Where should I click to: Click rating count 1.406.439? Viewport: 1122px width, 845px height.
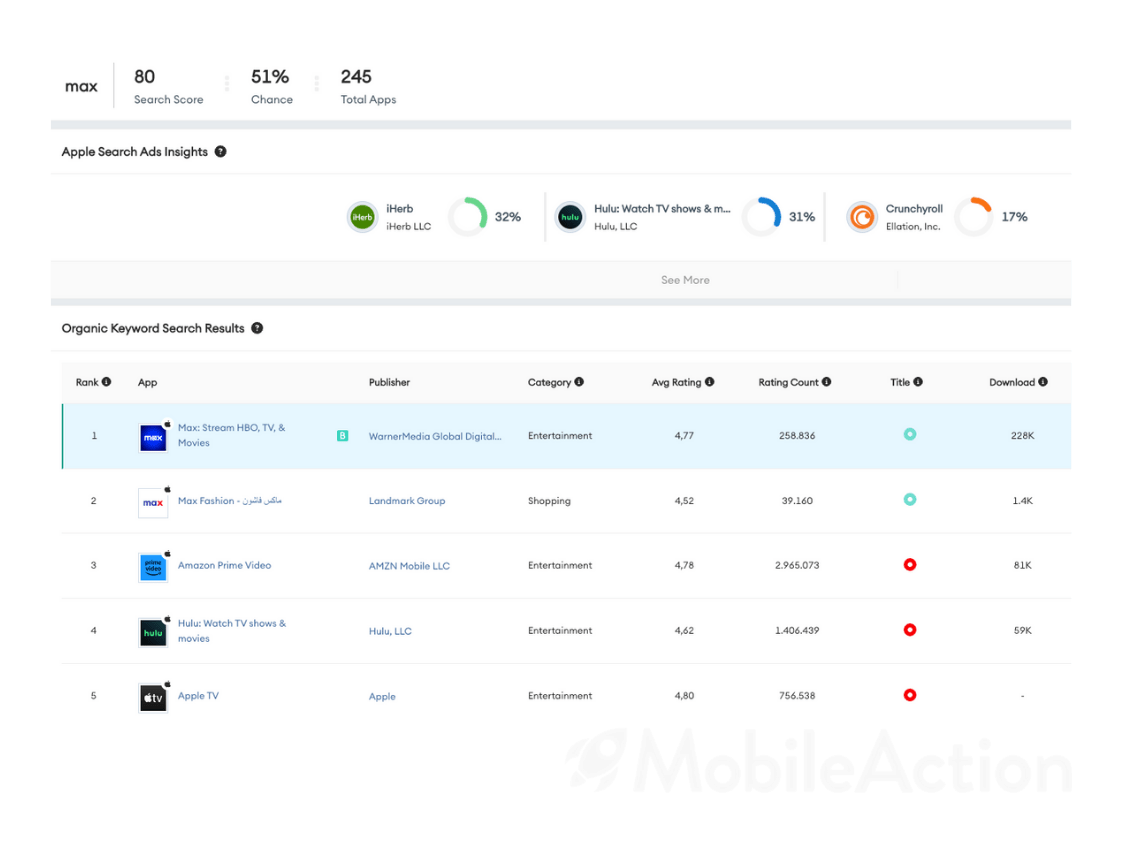[x=796, y=630]
